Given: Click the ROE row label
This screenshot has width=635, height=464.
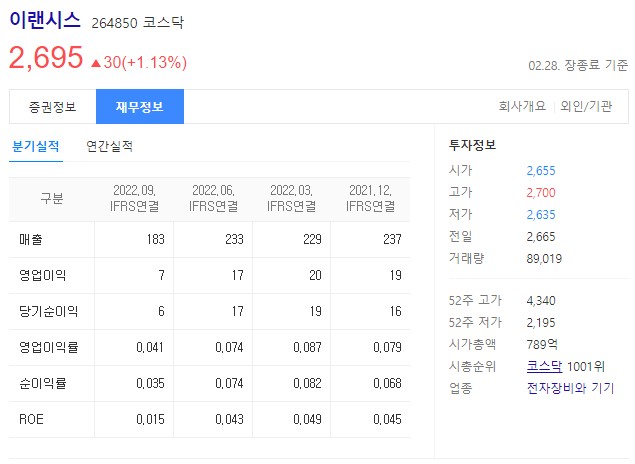Looking at the screenshot, I should pos(31,419).
